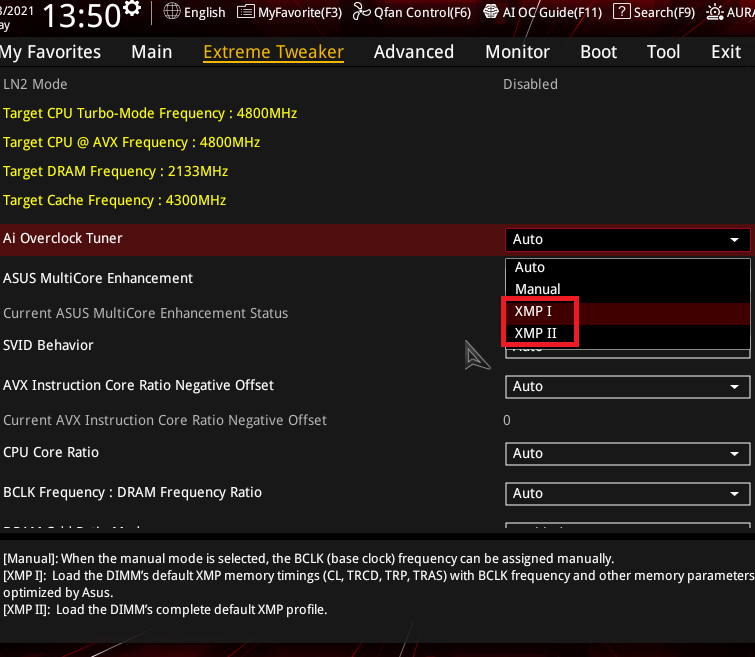The width and height of the screenshot is (755, 657).
Task: Switch to Main tab
Action: (152, 52)
